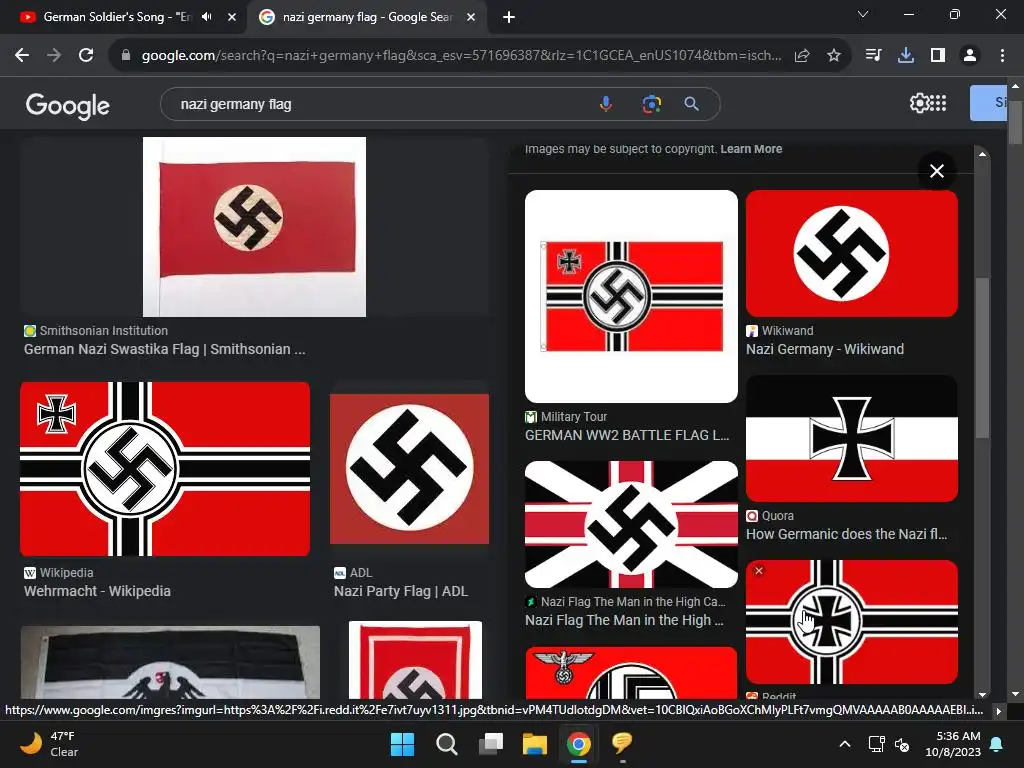Viewport: 1024px width, 768px height.
Task: Open GERMAN WW2 BATTLE FLAG link
Action: (x=627, y=435)
